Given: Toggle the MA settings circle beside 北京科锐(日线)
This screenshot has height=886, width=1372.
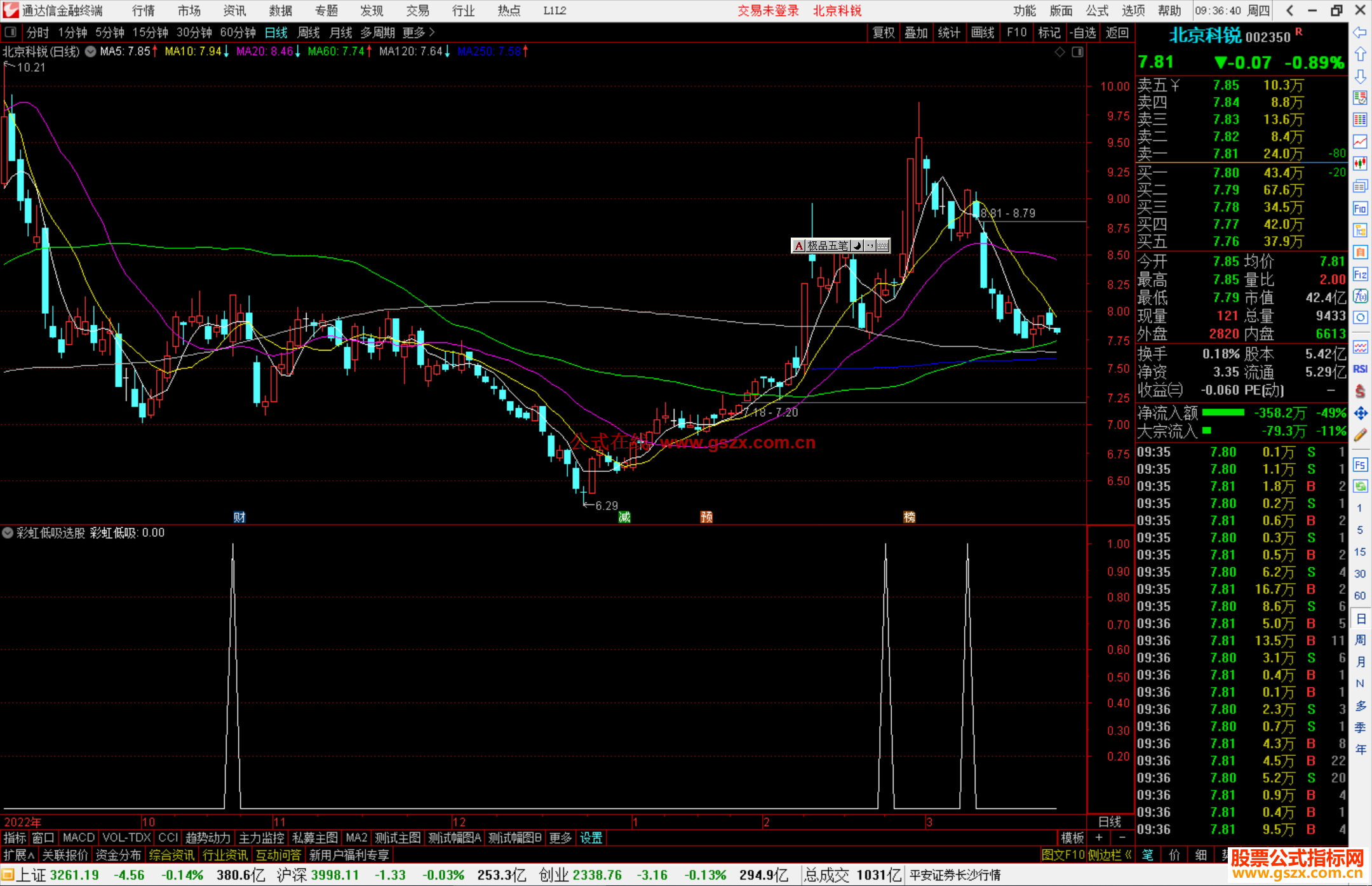Looking at the screenshot, I should [91, 51].
